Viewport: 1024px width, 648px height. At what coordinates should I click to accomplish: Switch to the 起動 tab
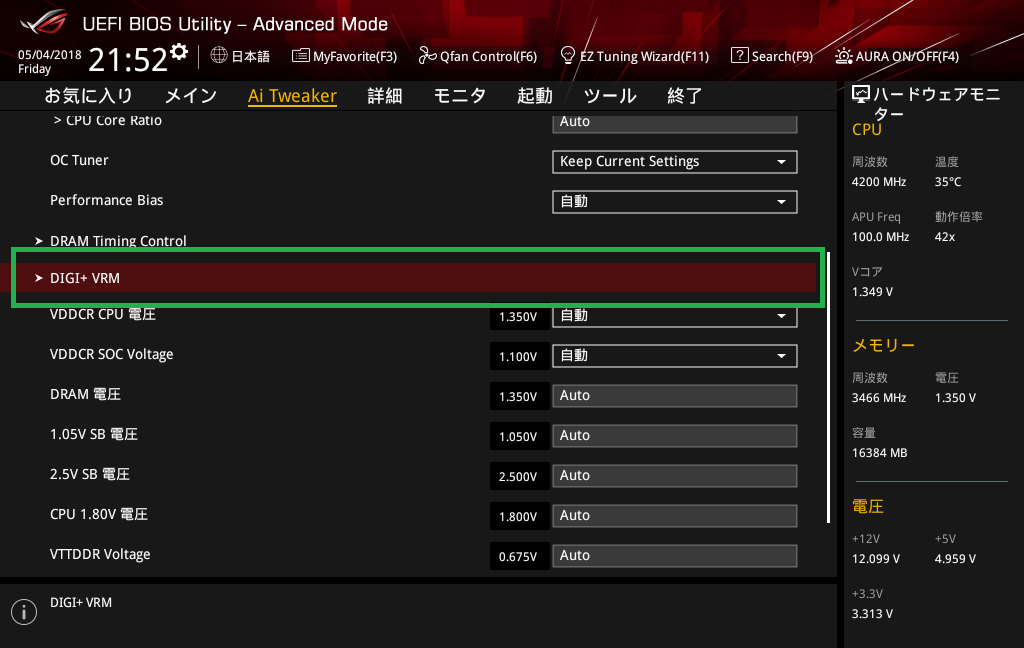[x=535, y=96]
